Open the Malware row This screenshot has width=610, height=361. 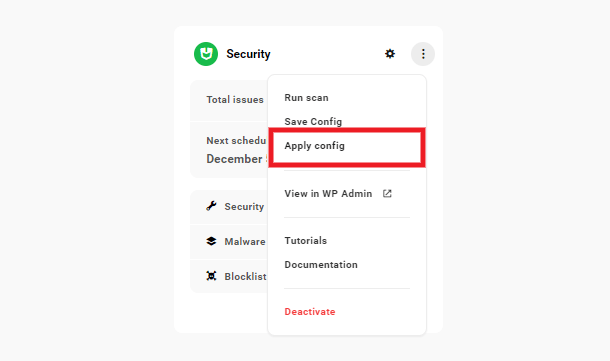pos(229,242)
